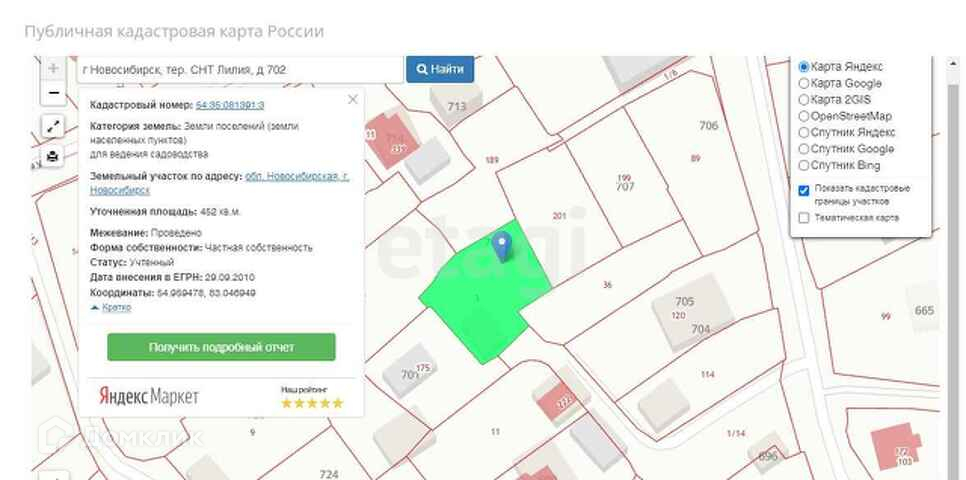Viewport: 966px width, 480px height.
Task: Click Получить подробный отчет button
Action: tap(221, 347)
